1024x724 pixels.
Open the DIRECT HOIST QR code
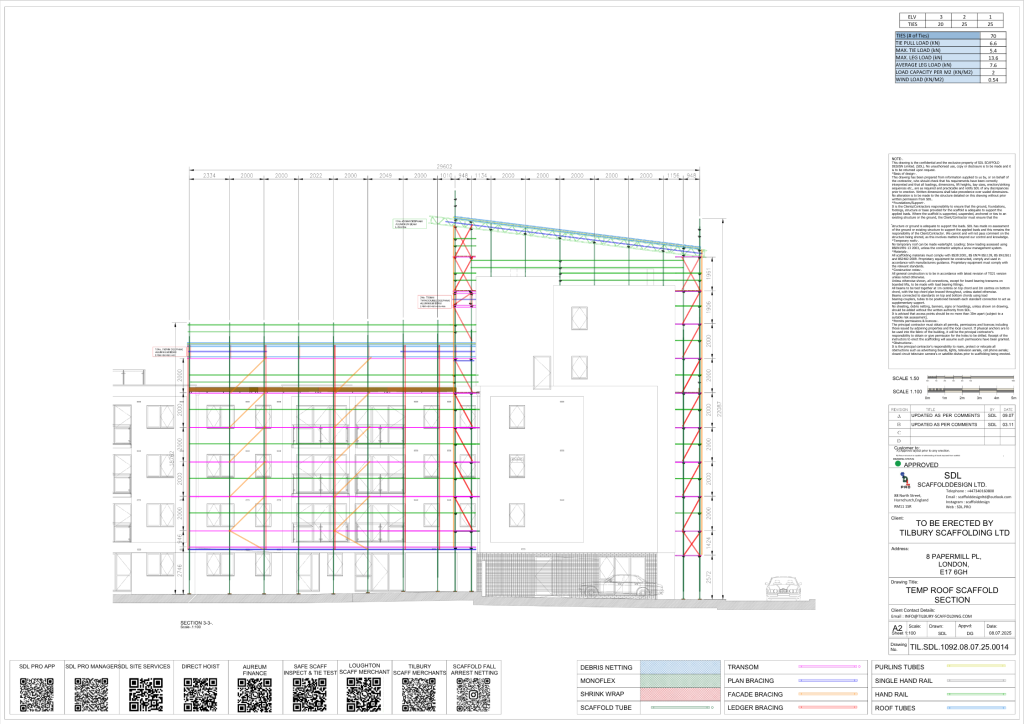point(200,695)
